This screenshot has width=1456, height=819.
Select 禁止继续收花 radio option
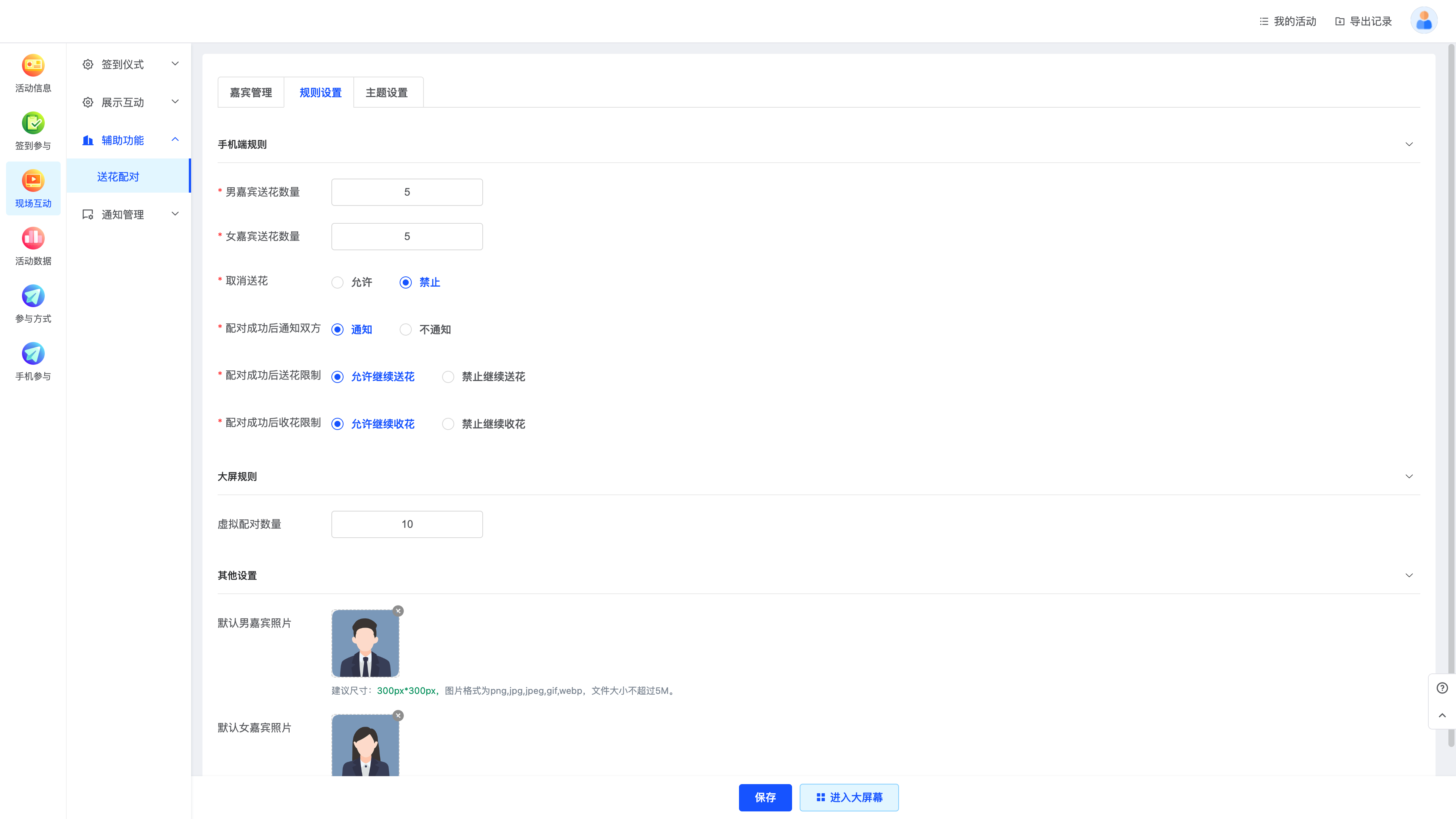coord(448,424)
